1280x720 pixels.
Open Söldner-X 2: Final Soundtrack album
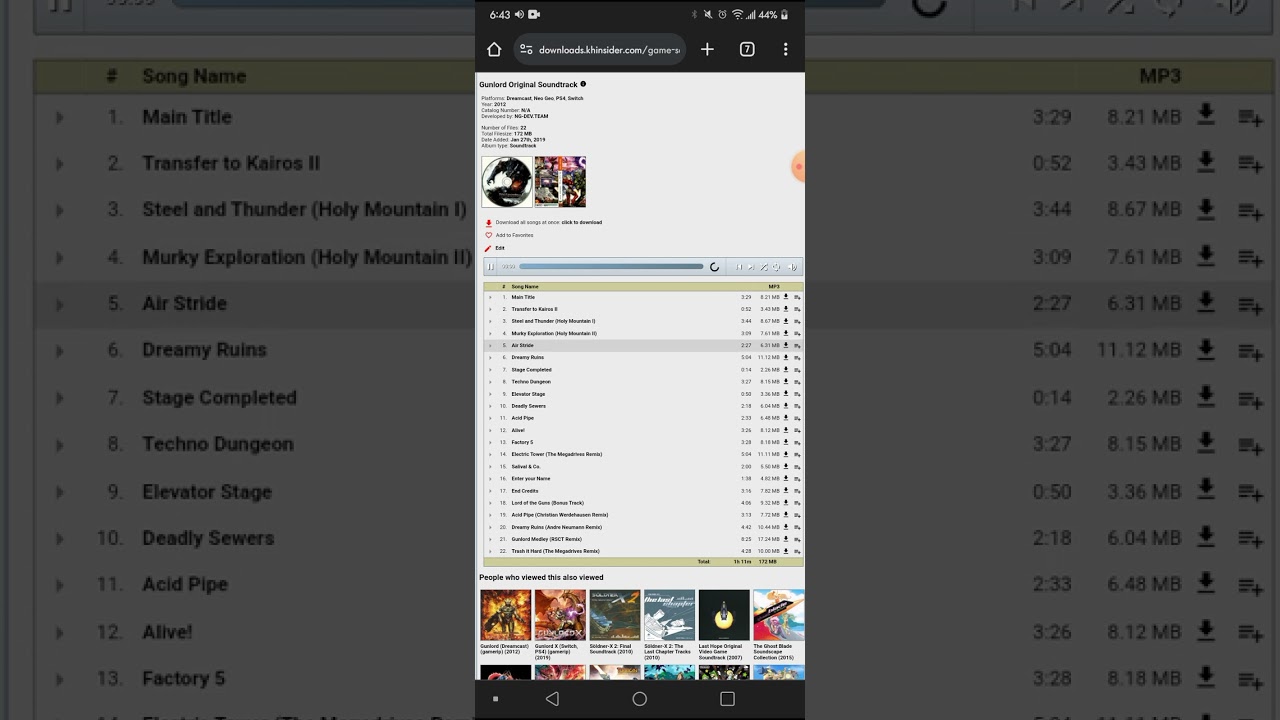(x=615, y=615)
